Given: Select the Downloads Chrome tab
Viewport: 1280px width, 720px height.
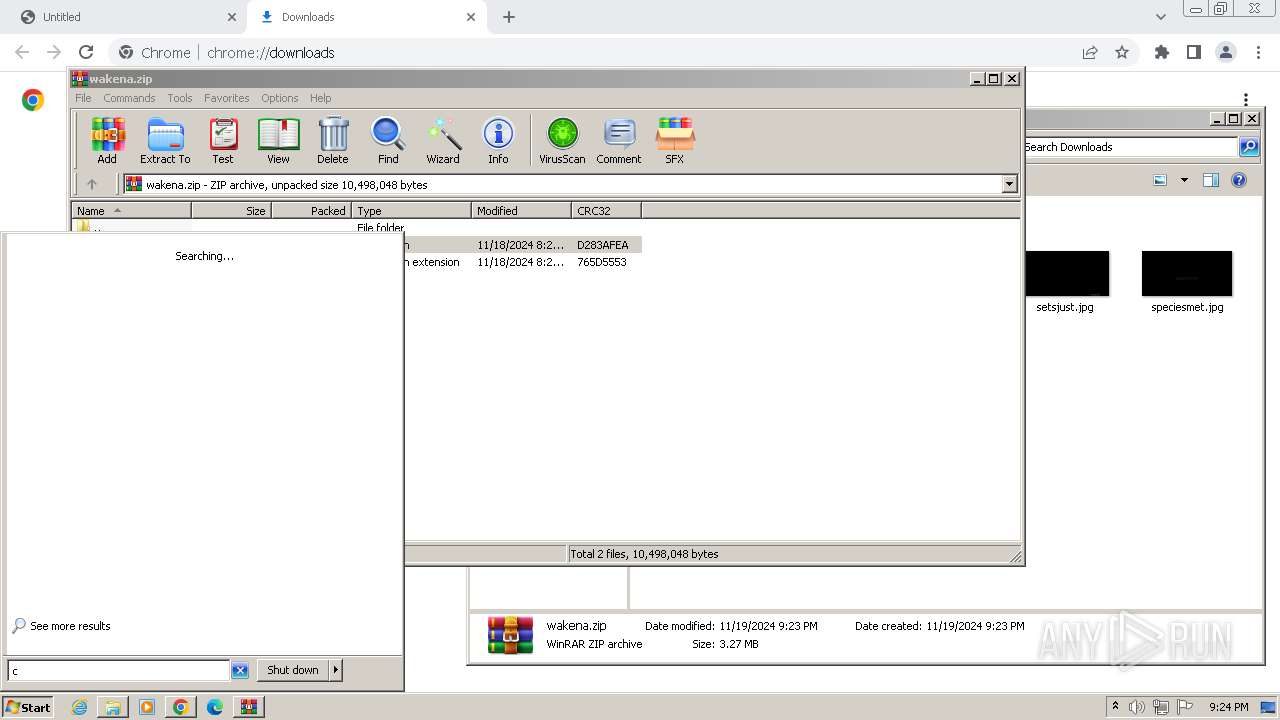Looking at the screenshot, I should point(368,17).
